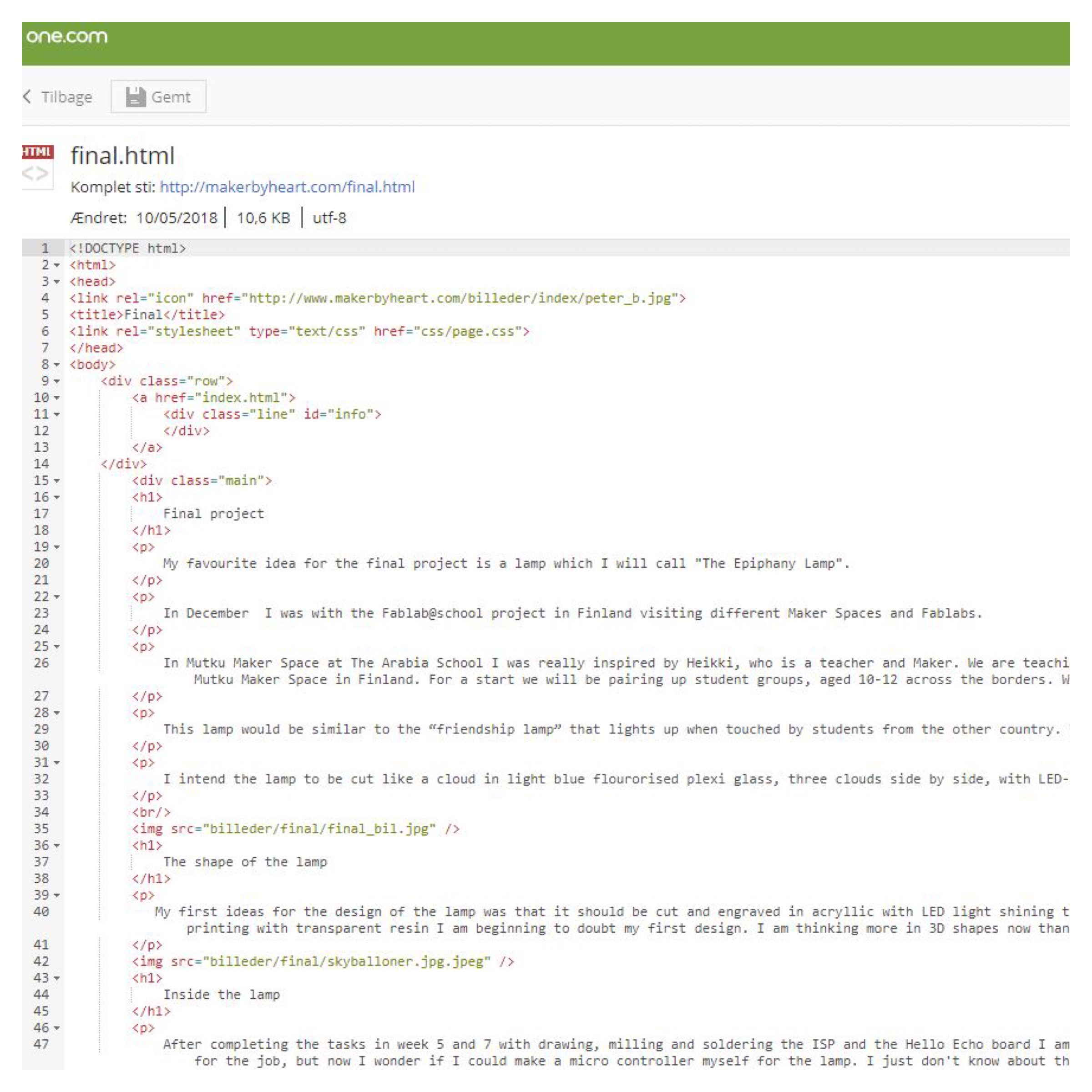Image resolution: width=1092 pixels, height=1092 pixels.
Task: Collapse the index.html anchor on line 10
Action: point(56,398)
